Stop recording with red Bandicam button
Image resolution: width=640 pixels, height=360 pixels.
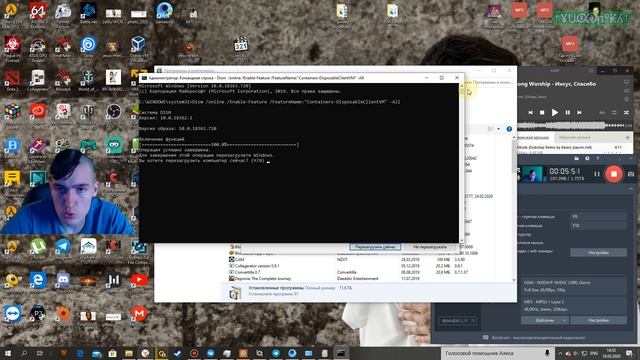pyautogui.click(x=613, y=174)
